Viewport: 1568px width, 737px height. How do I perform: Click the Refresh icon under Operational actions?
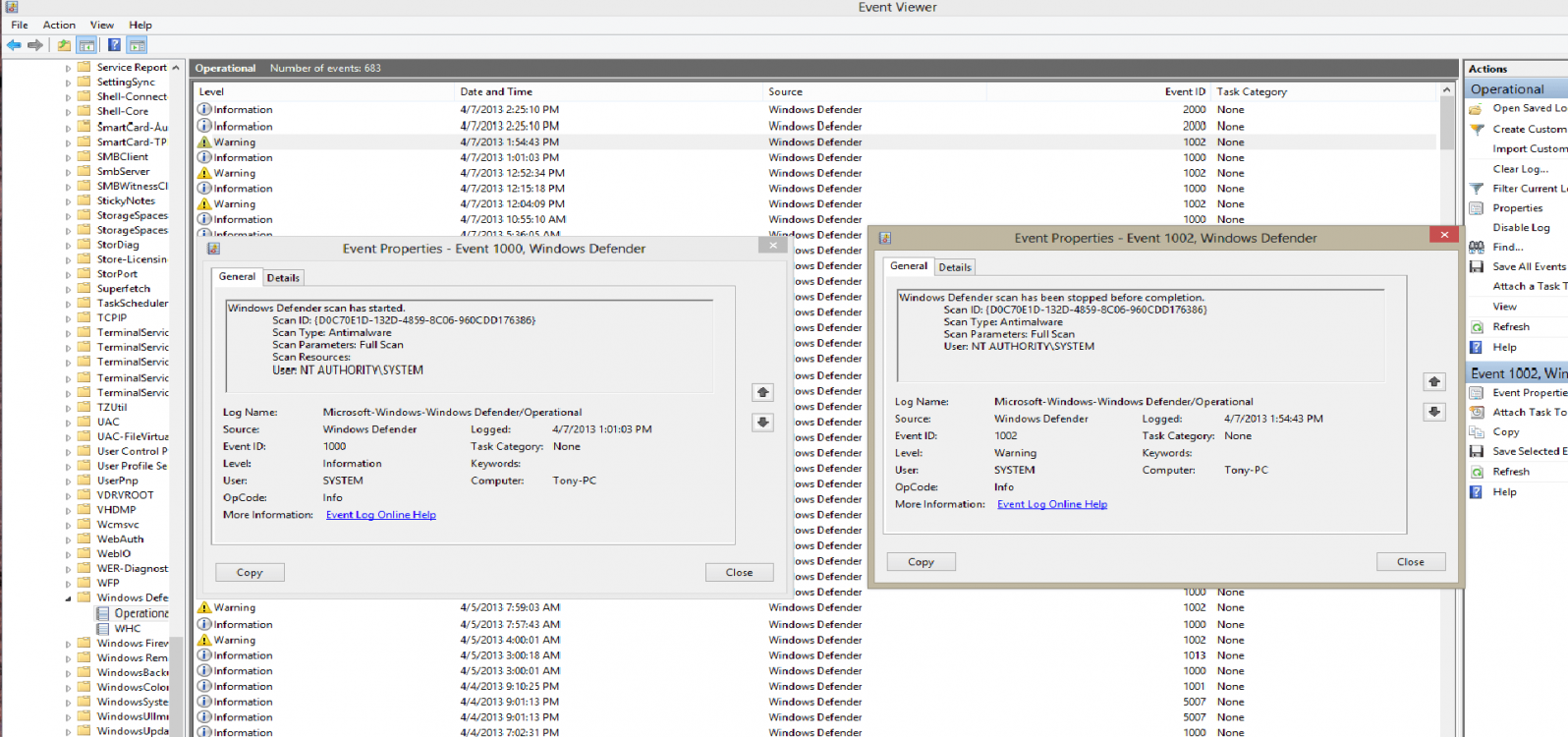1476,327
